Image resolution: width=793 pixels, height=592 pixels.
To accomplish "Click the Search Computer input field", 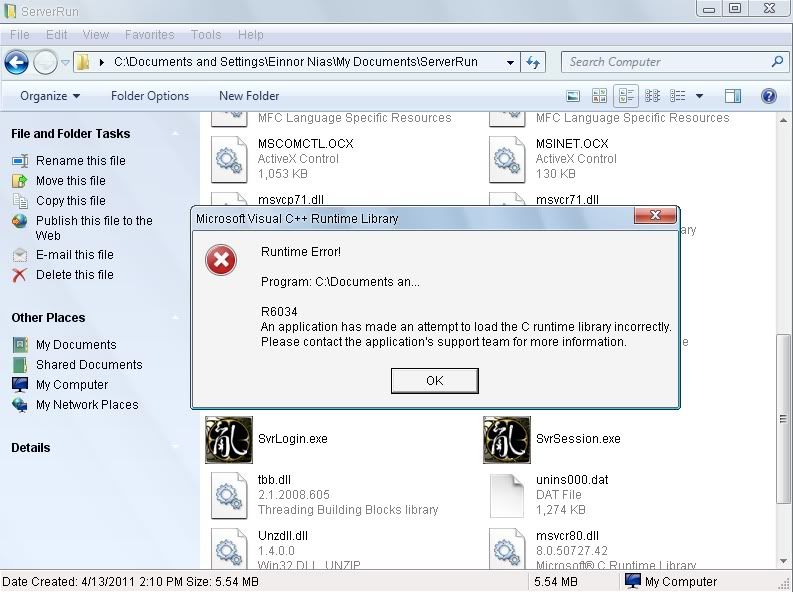I will (665, 62).
